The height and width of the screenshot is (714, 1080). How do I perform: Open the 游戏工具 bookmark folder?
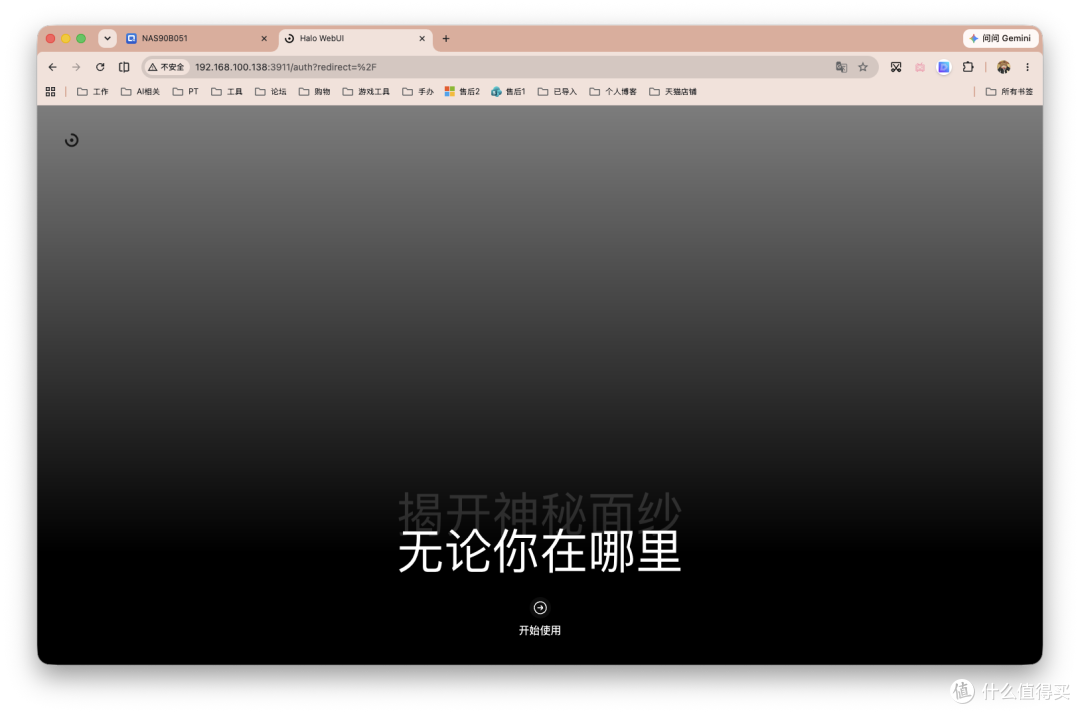[366, 92]
